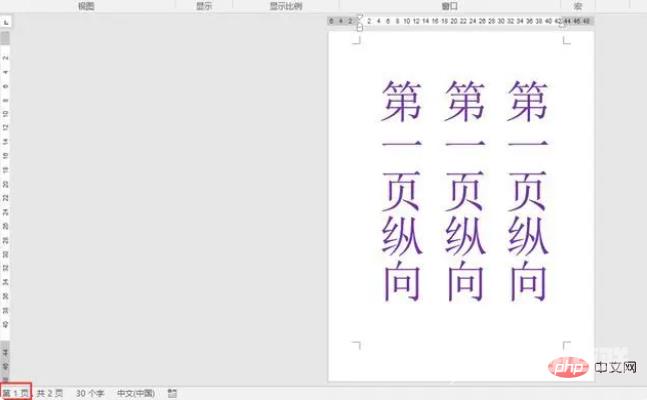Image resolution: width=647 pixels, height=400 pixels.
Task: Click the 窗口 group label in the ribbon
Action: [449, 5]
